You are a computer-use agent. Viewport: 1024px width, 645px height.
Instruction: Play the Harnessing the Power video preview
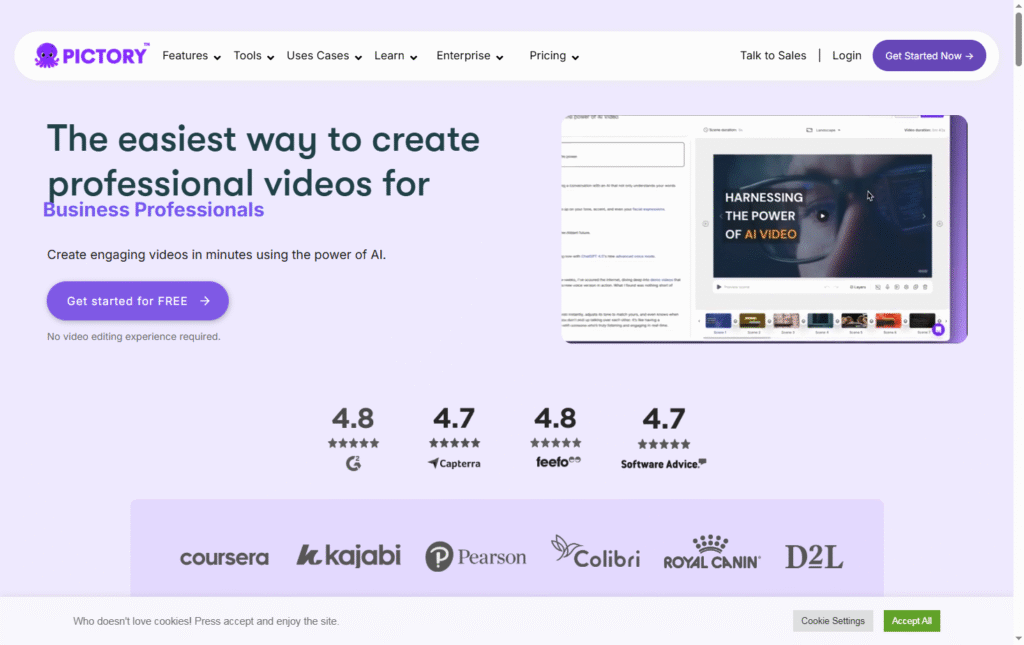[822, 215]
